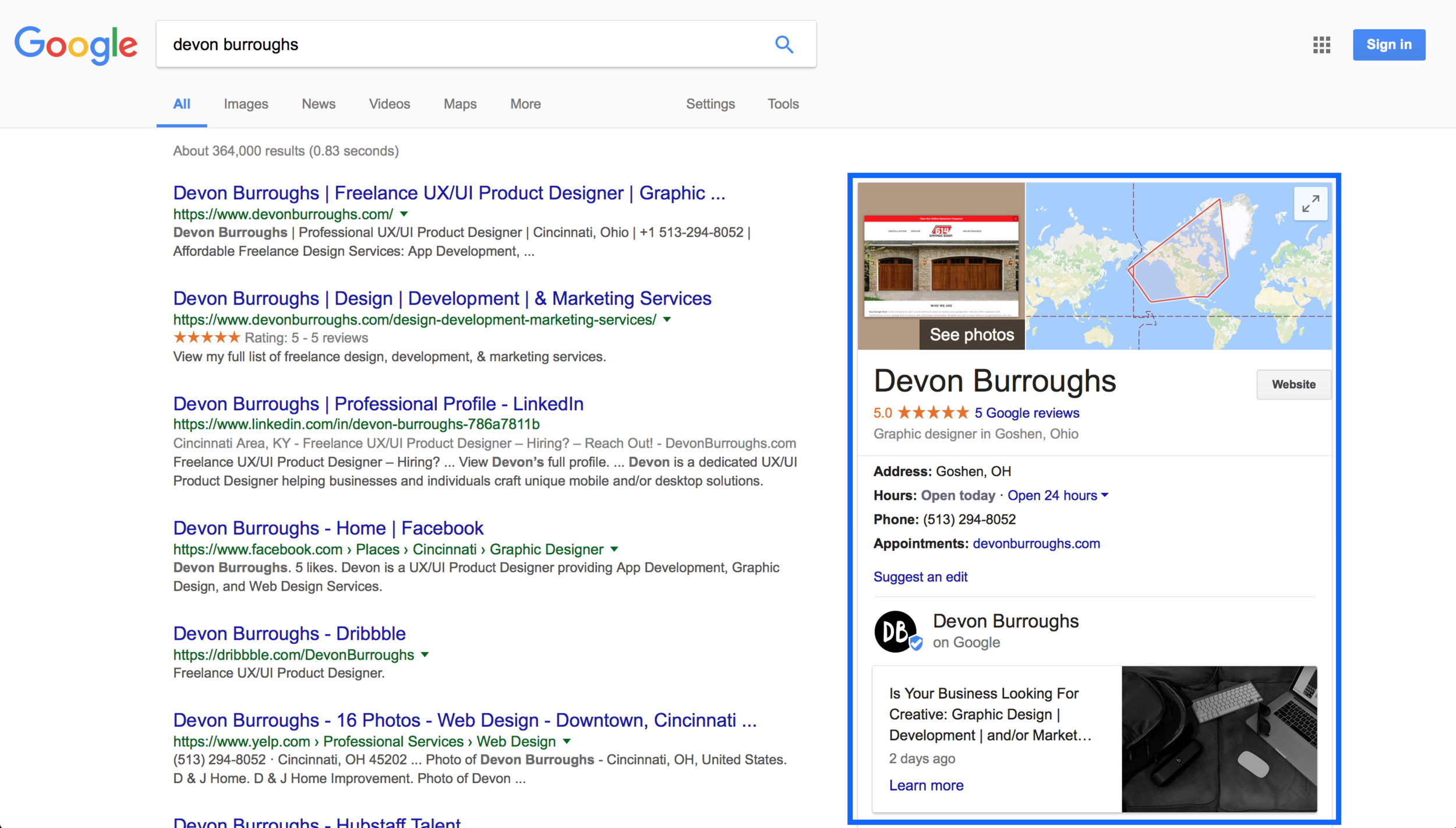
Task: Click See photos on the garage door image
Action: pyautogui.click(x=971, y=334)
